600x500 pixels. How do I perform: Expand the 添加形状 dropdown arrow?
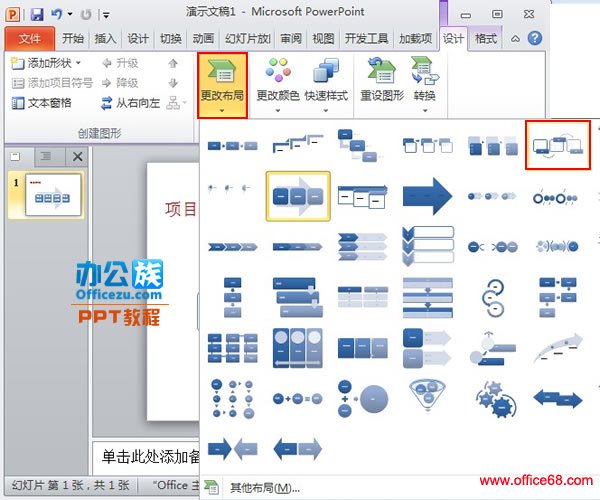78,63
